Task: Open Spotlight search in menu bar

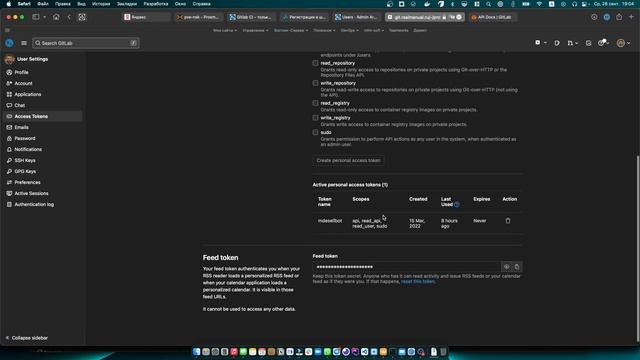Action: 488,4
